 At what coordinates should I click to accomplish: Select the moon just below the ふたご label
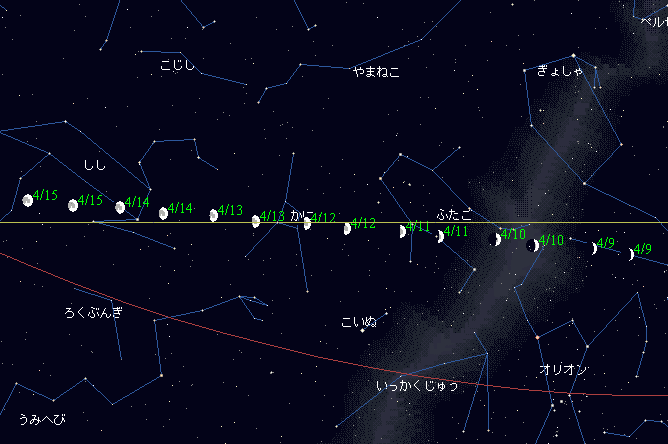(x=439, y=236)
